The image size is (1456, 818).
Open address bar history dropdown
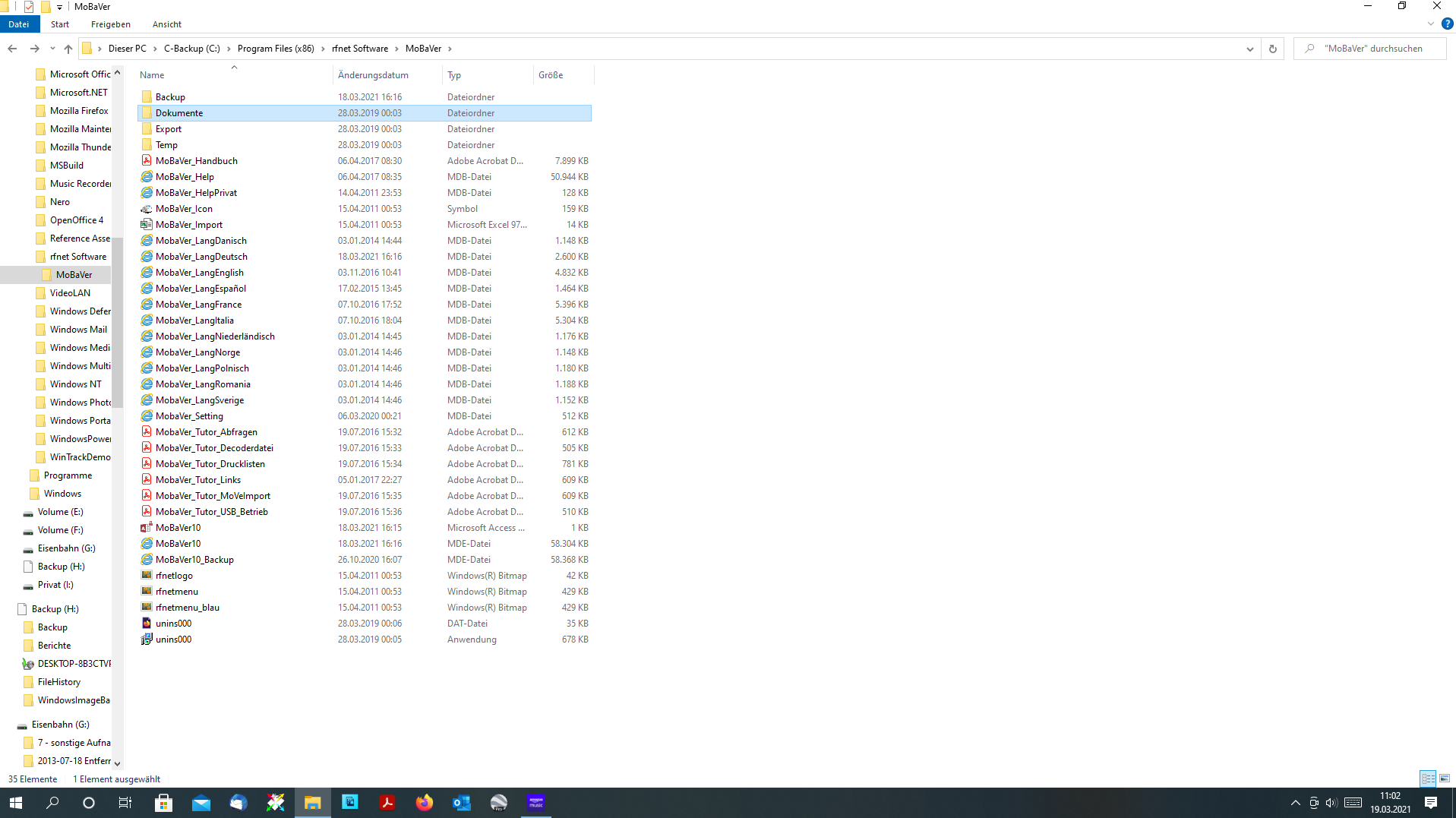point(1250,49)
